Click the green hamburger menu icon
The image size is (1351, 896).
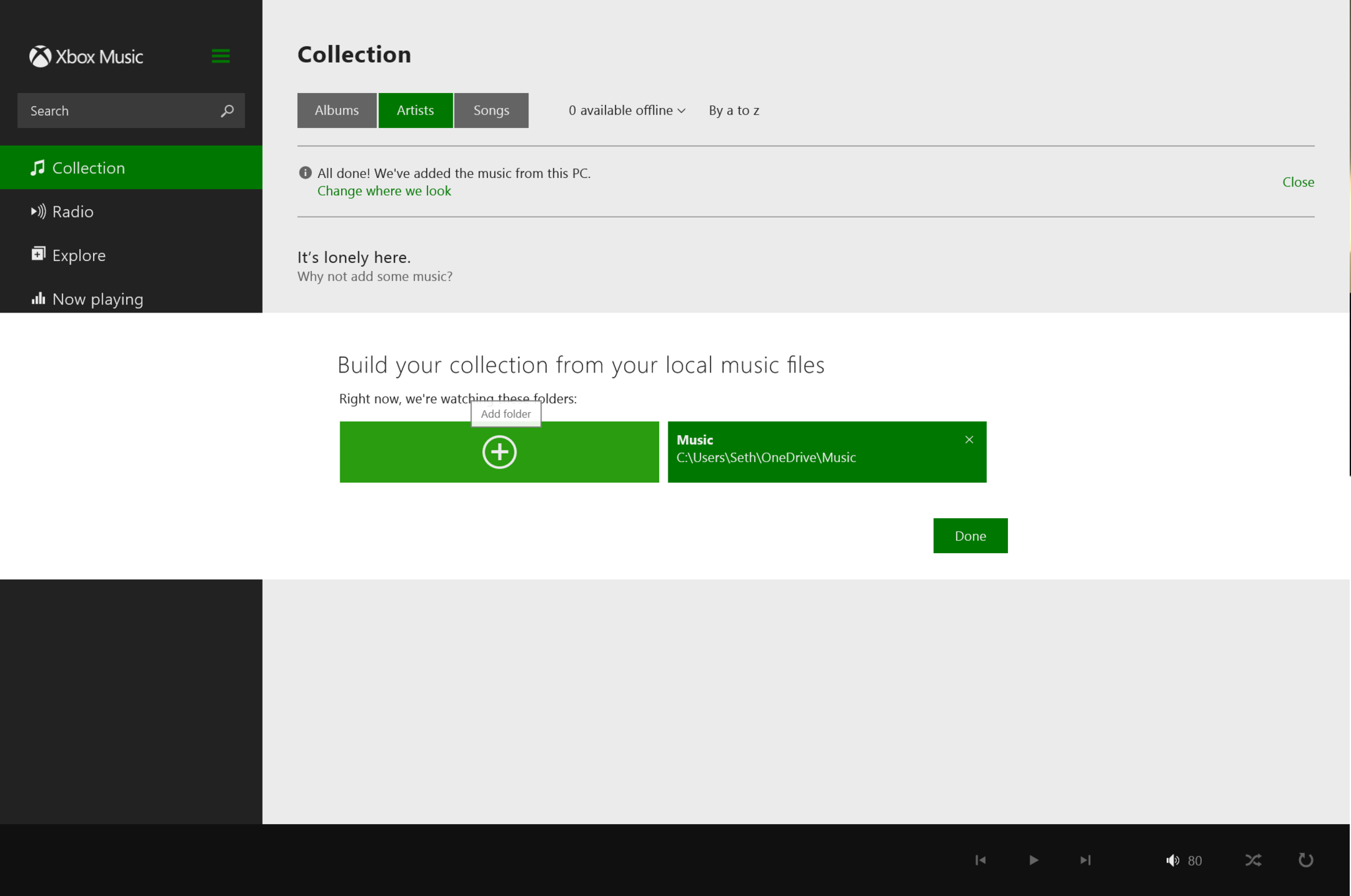click(x=220, y=56)
